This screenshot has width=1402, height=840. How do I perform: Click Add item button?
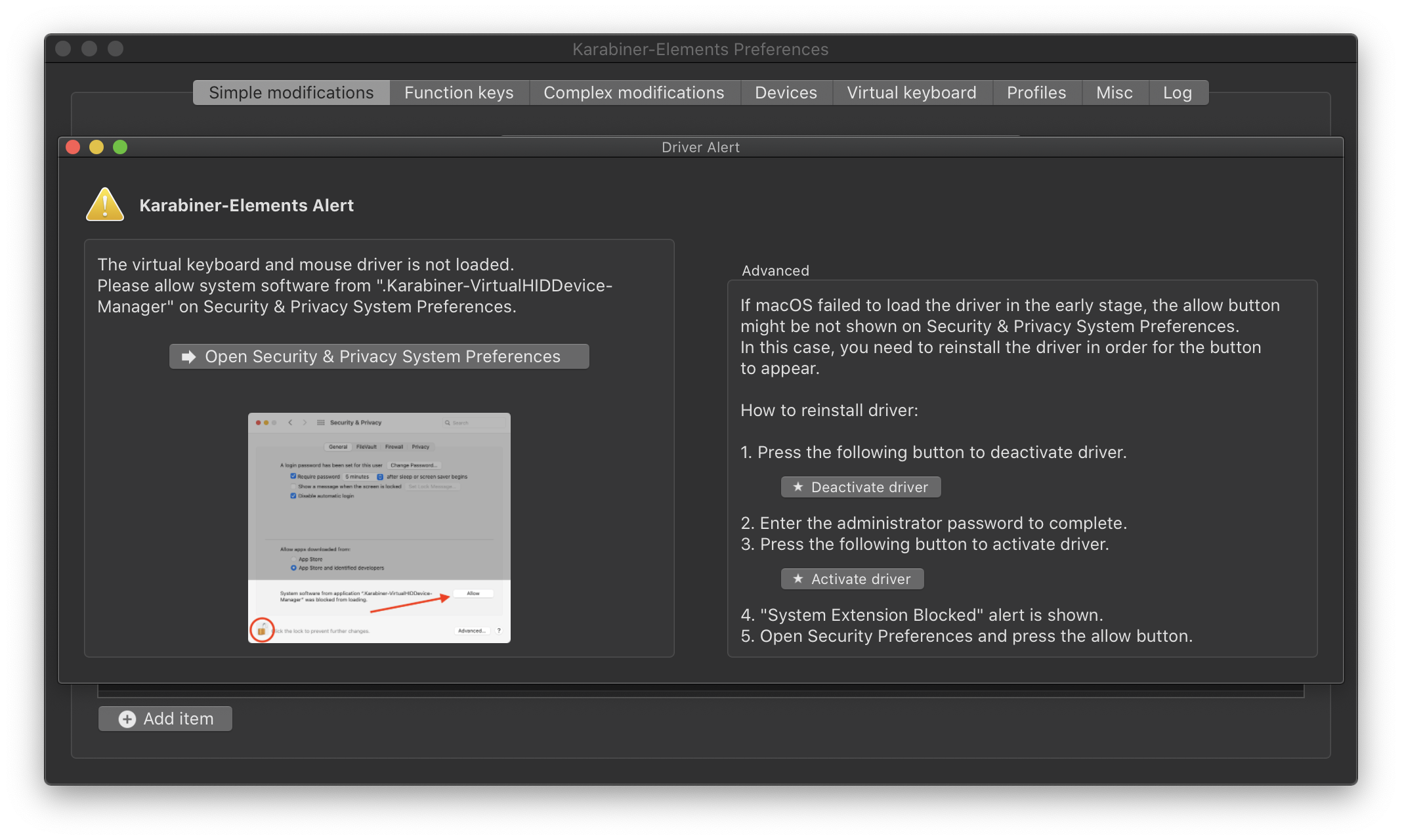click(165, 719)
